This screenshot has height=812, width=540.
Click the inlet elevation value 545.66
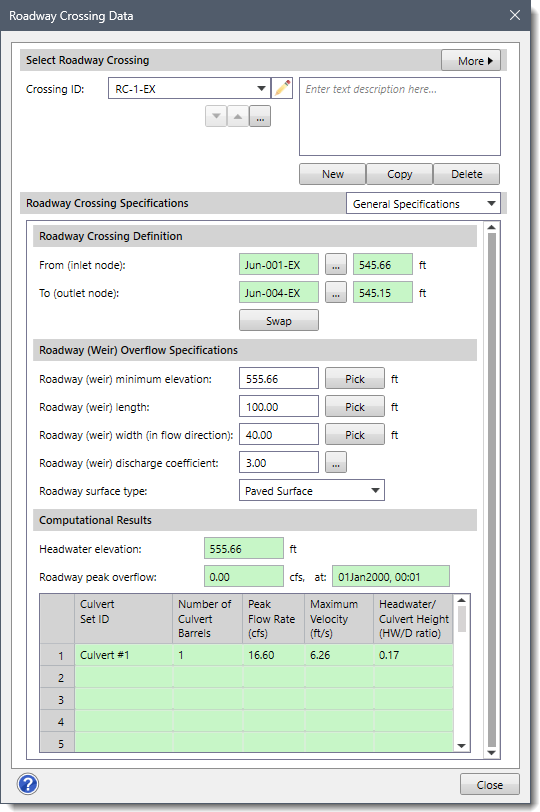(383, 265)
